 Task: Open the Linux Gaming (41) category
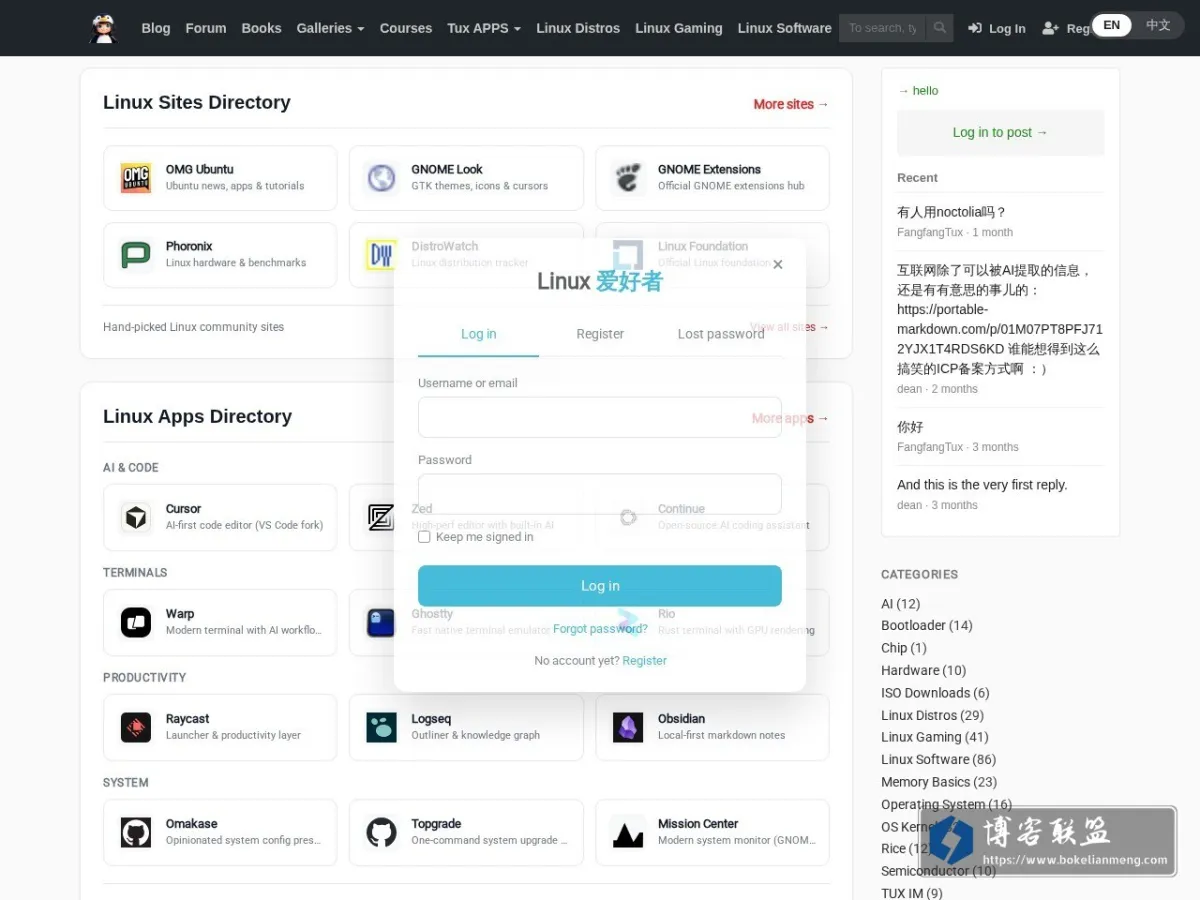[935, 737]
